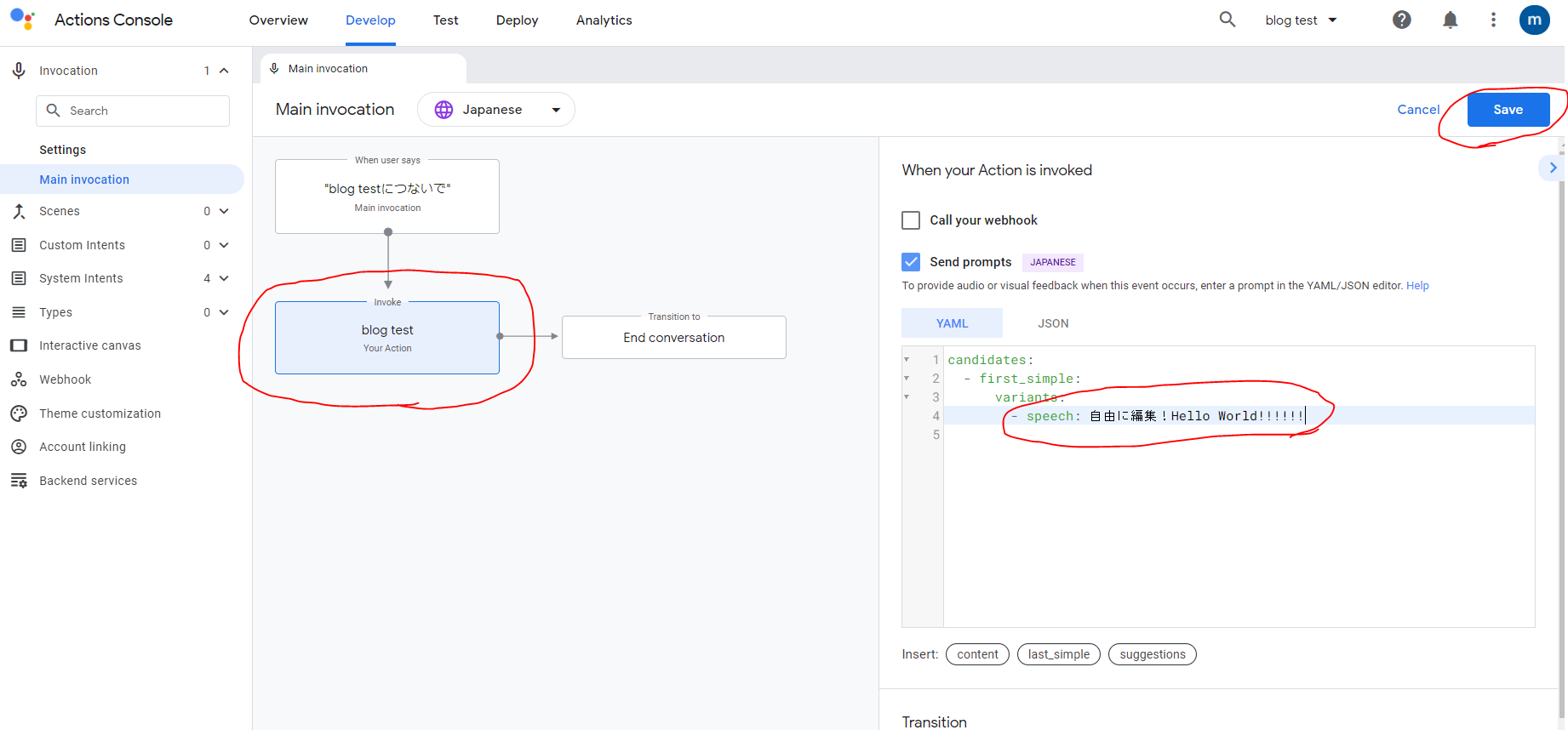Viewport: 1568px width, 730px height.
Task: Click the Custom Intents list icon
Action: tap(19, 245)
